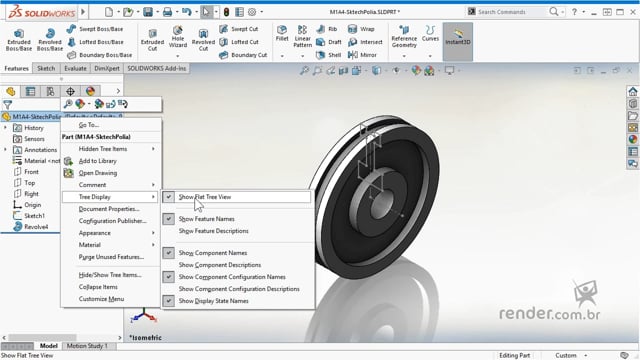Click the Customize Menu entry
Screen dimensions: 640x360
point(101,299)
